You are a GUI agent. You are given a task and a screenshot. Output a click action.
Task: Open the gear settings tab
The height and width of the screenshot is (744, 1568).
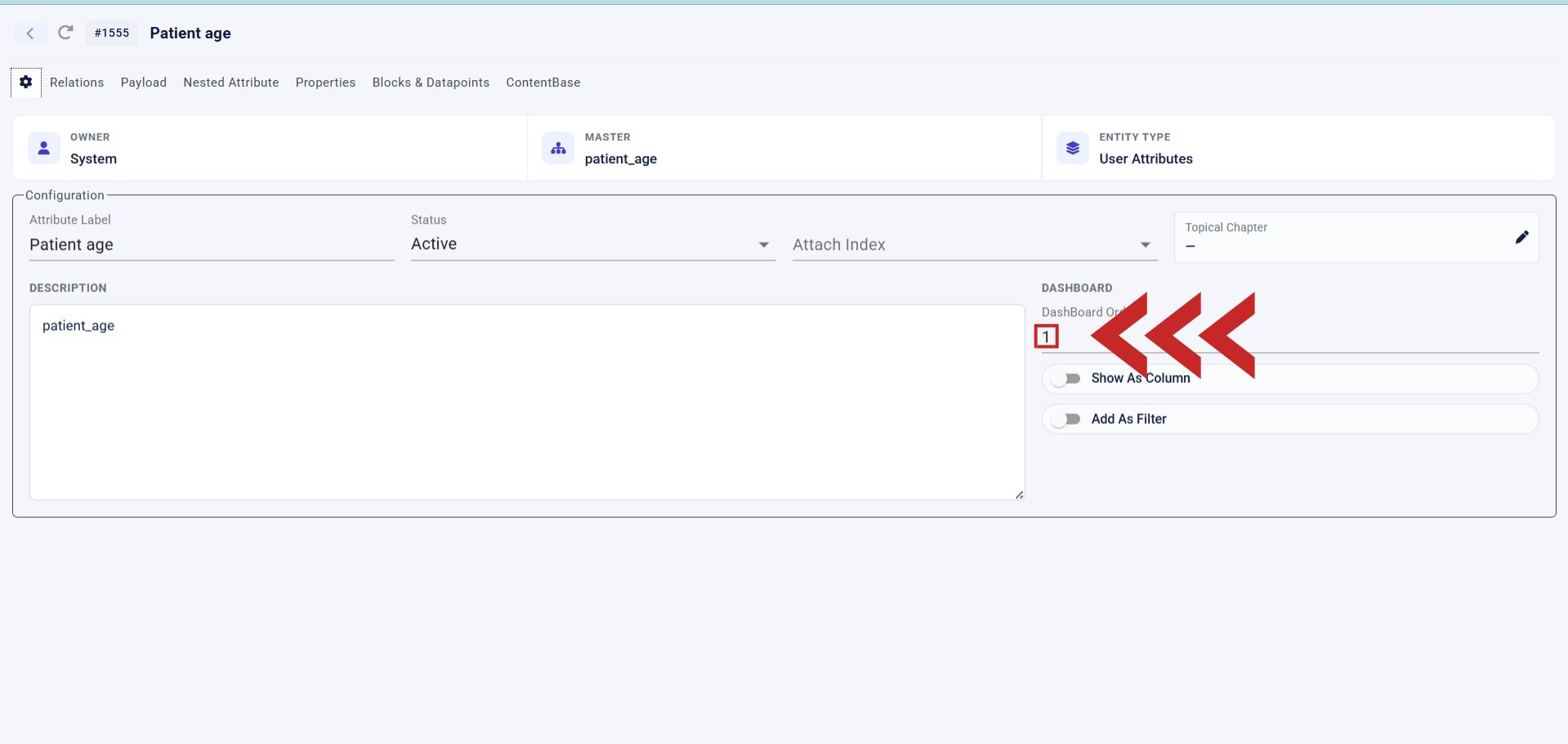coord(26,82)
